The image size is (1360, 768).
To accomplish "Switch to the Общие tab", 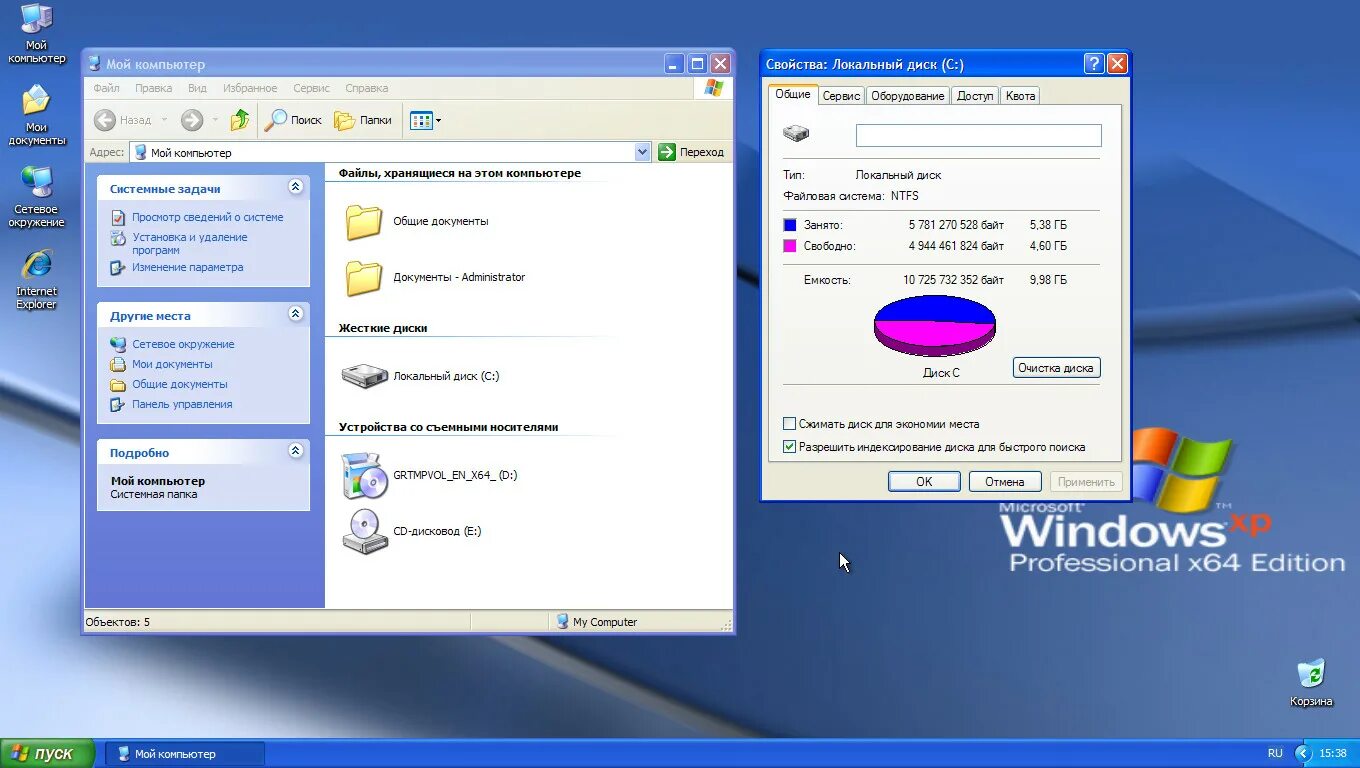I will [793, 94].
